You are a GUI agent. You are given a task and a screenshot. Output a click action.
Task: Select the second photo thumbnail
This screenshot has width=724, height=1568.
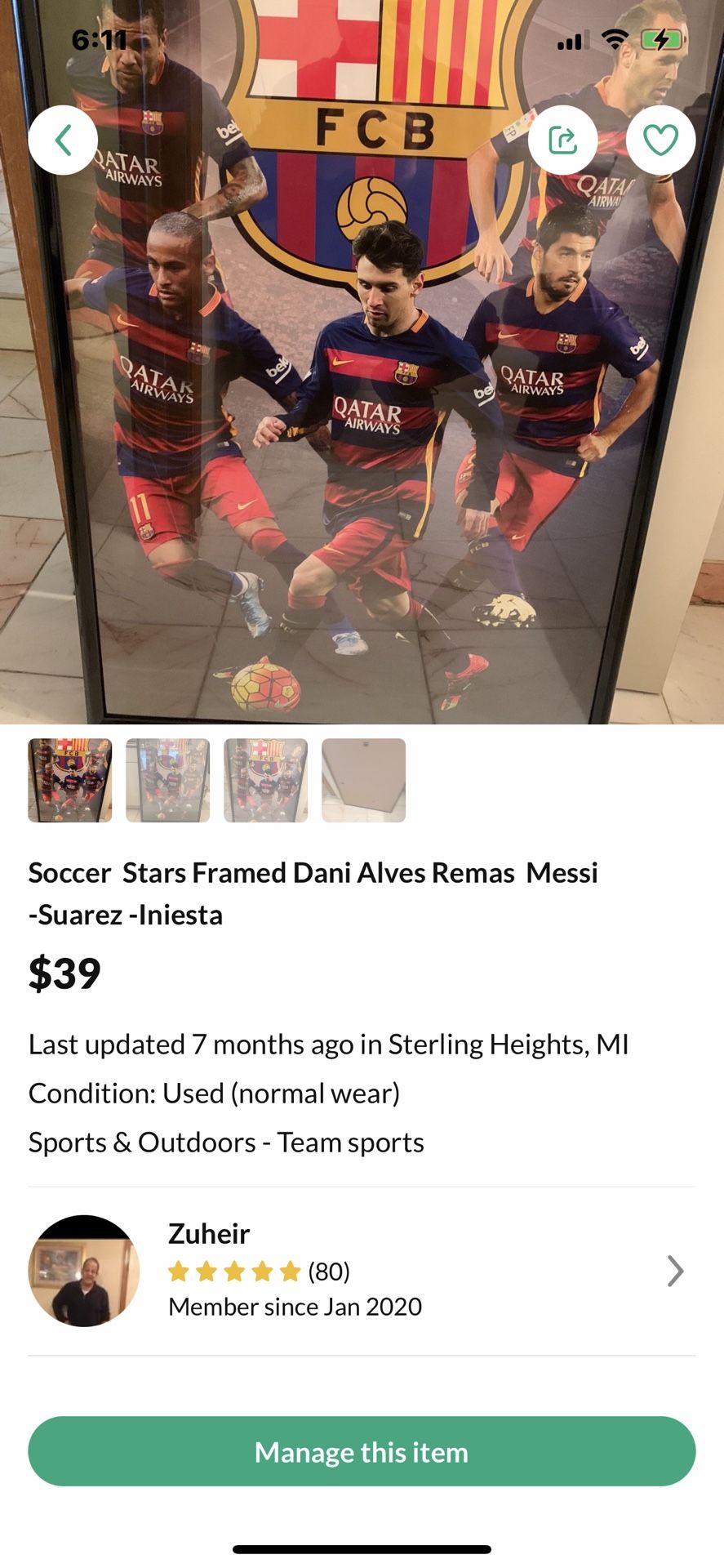[x=168, y=780]
